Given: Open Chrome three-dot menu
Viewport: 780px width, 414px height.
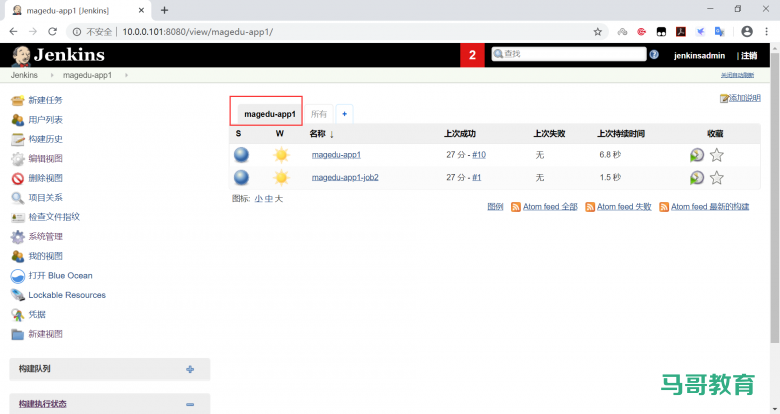Looking at the screenshot, I should (766, 31).
